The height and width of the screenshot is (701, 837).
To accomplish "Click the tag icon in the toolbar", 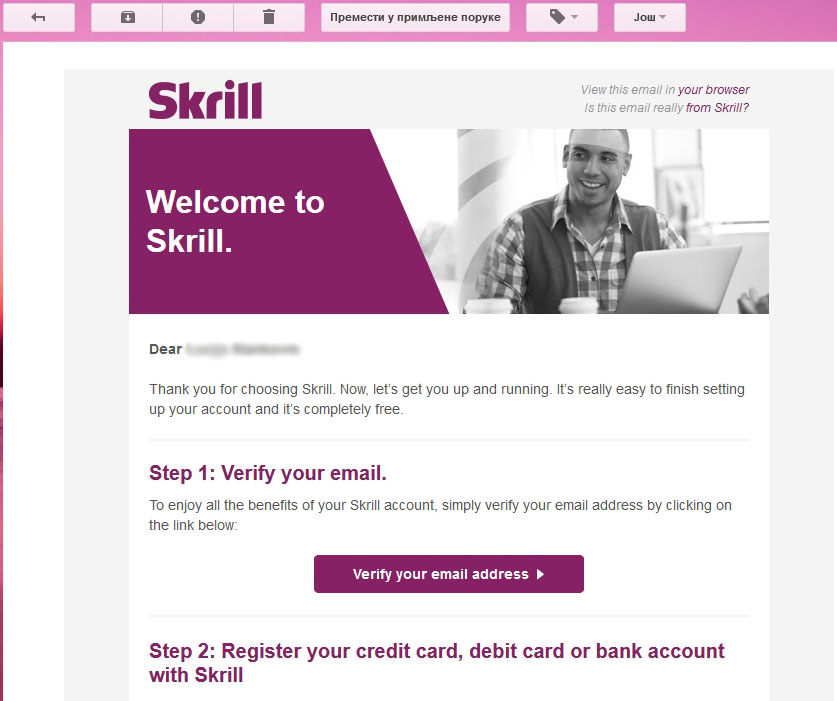I will [557, 17].
